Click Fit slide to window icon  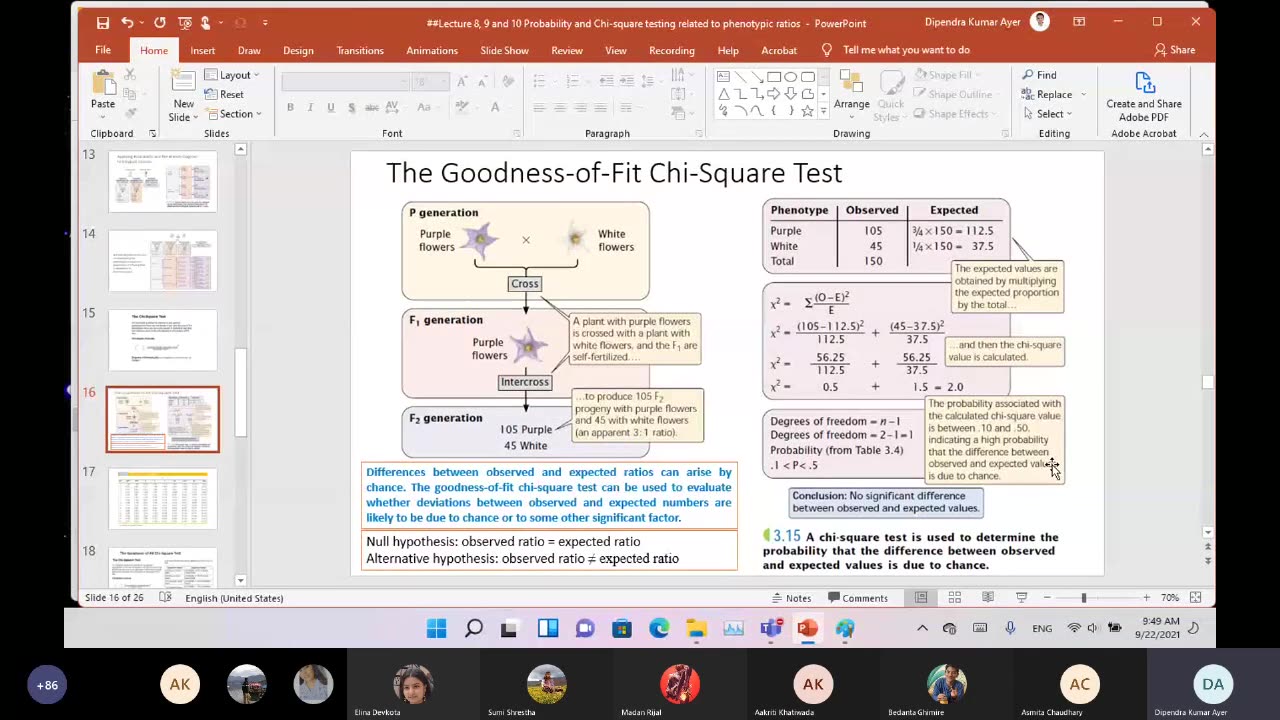(x=1196, y=598)
